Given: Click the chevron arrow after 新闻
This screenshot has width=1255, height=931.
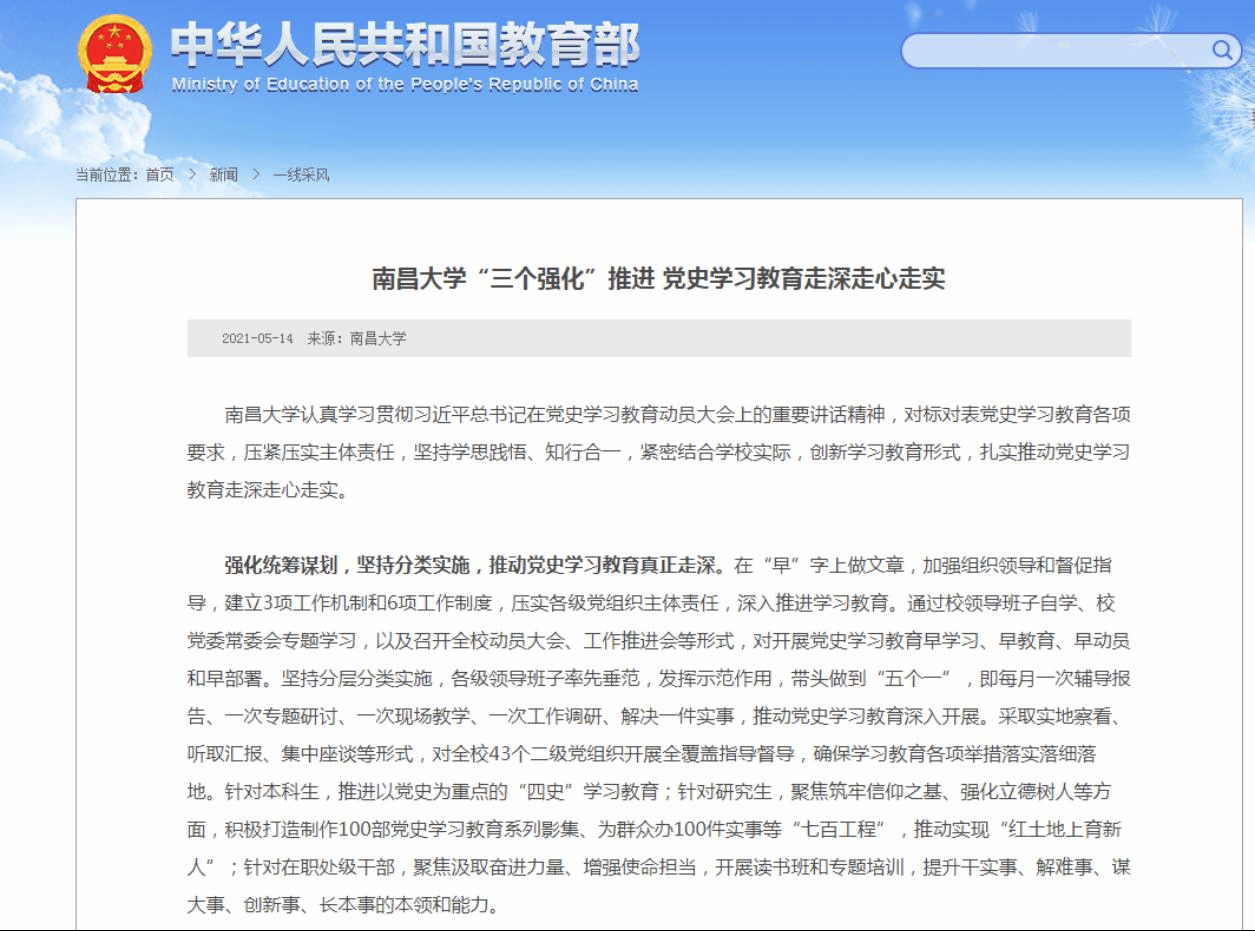Looking at the screenshot, I should 256,175.
